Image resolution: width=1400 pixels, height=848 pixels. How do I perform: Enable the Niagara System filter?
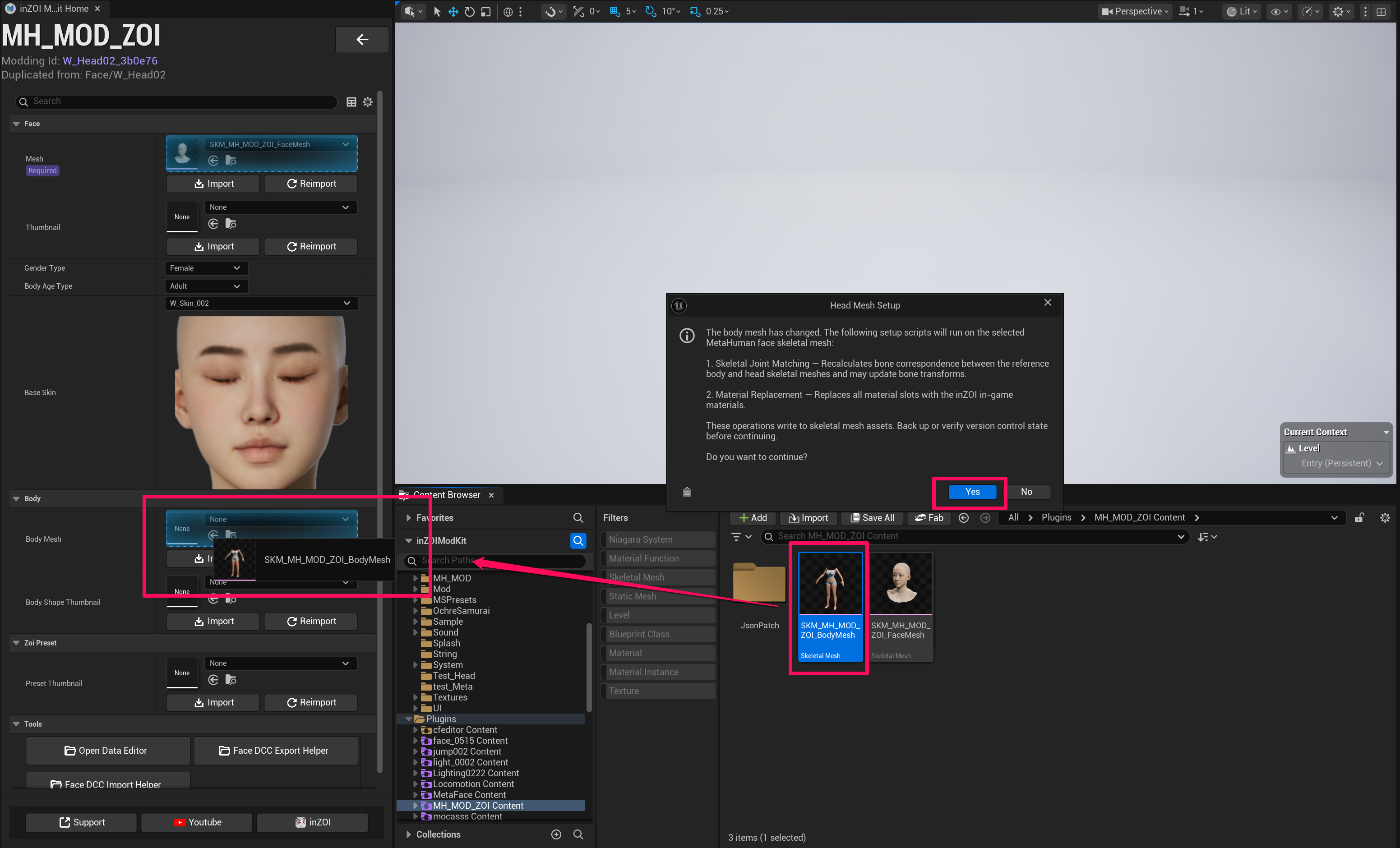658,539
